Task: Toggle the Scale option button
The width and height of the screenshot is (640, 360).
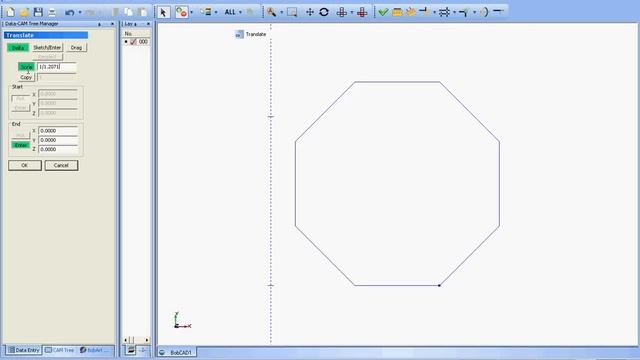Action: tap(27, 67)
